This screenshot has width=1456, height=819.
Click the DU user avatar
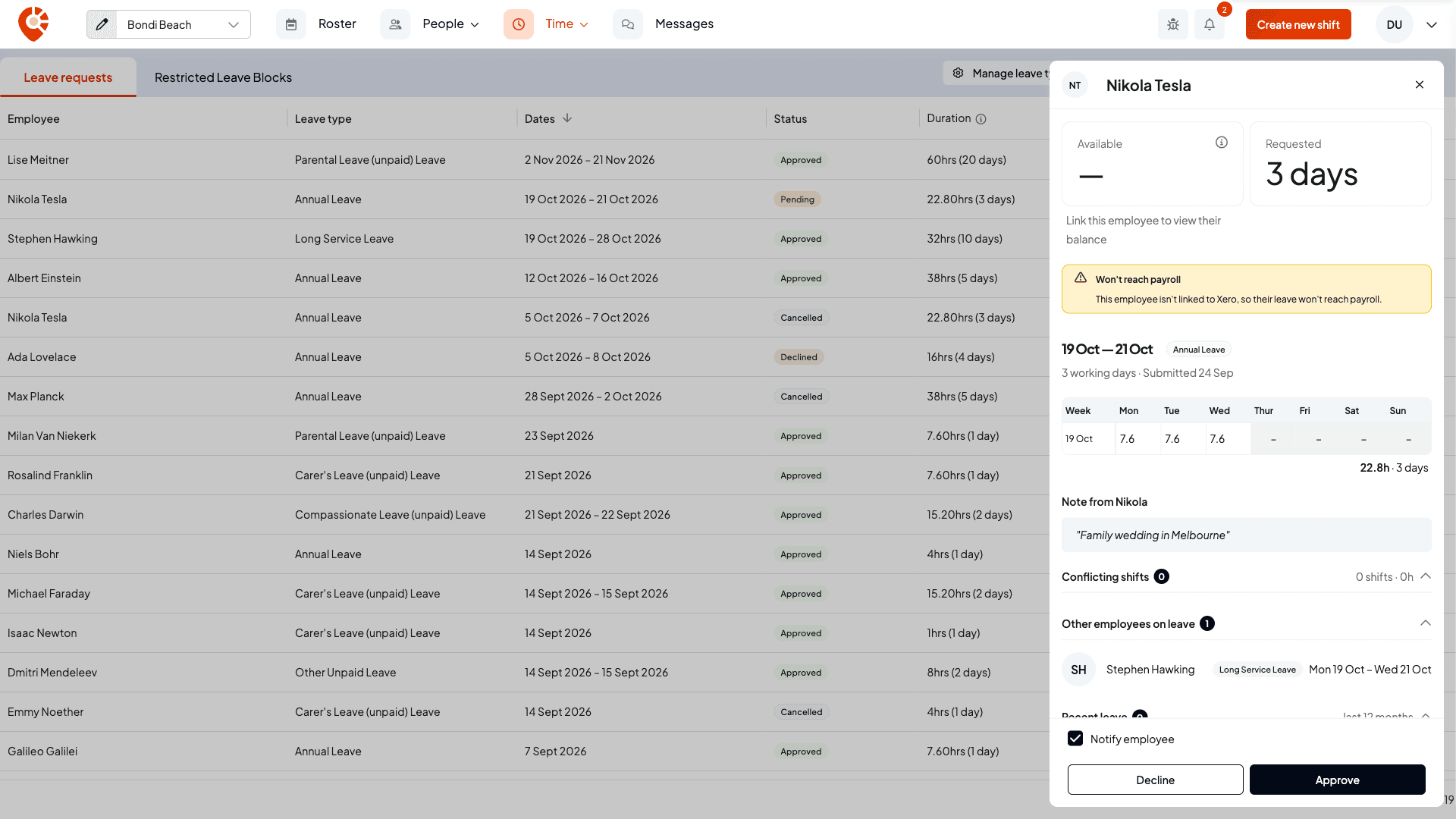(1394, 24)
